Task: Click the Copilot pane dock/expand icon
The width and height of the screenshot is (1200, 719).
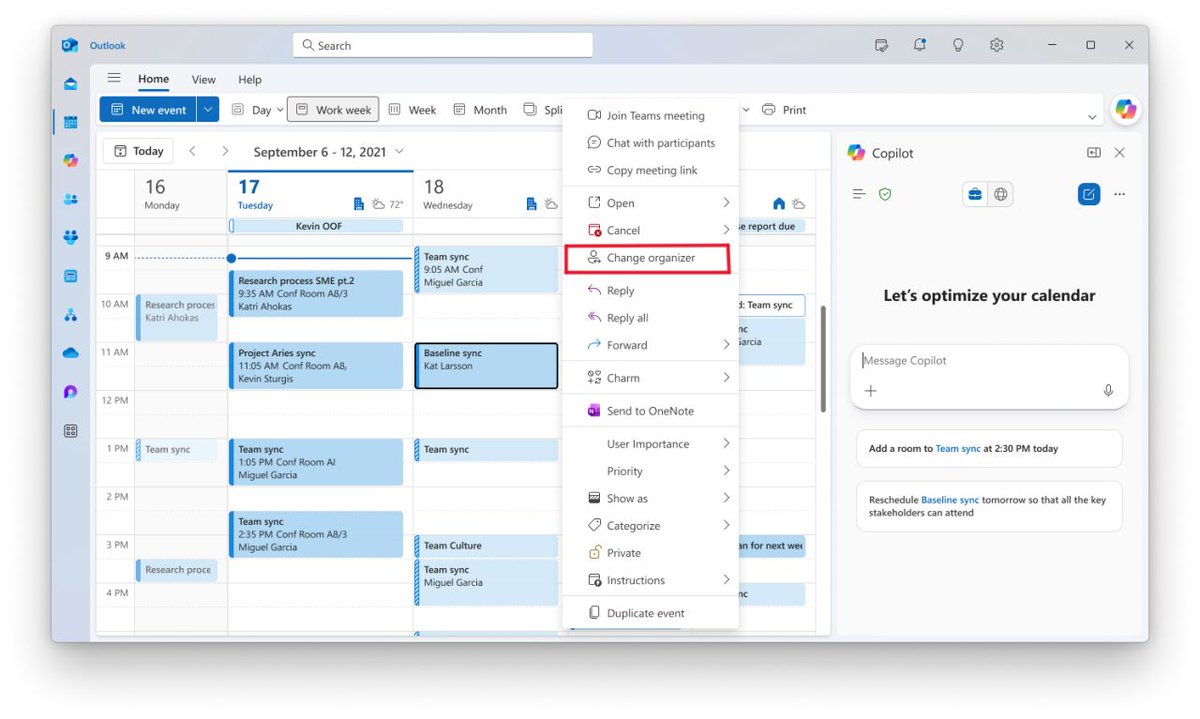Action: (x=1094, y=153)
